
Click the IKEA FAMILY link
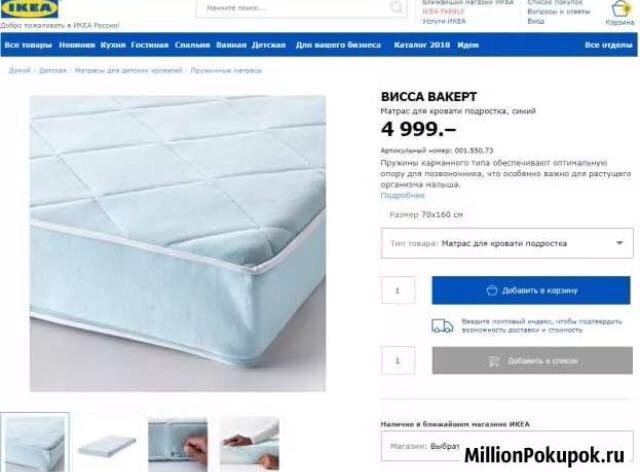tap(443, 11)
